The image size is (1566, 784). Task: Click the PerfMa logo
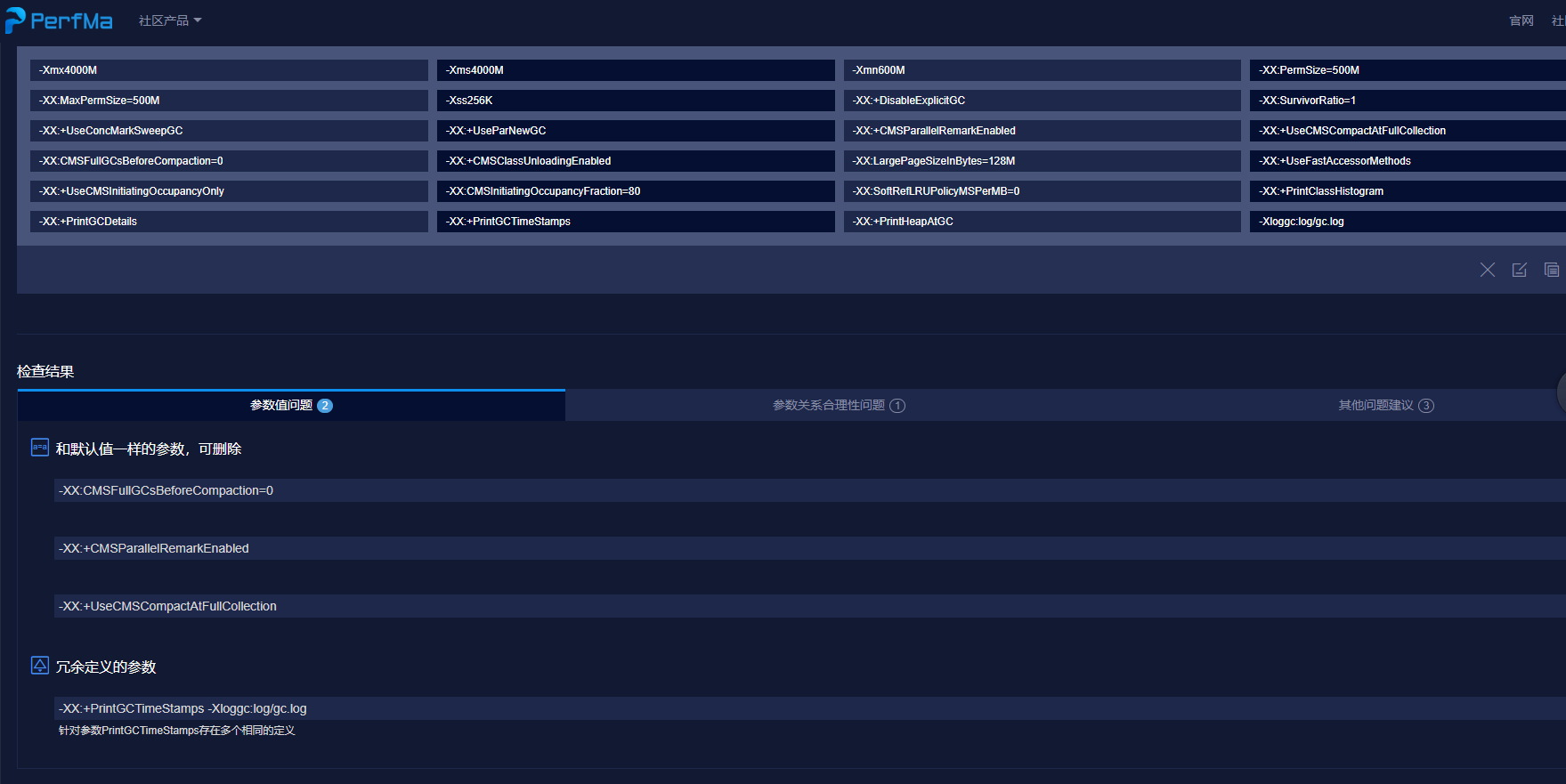59,20
